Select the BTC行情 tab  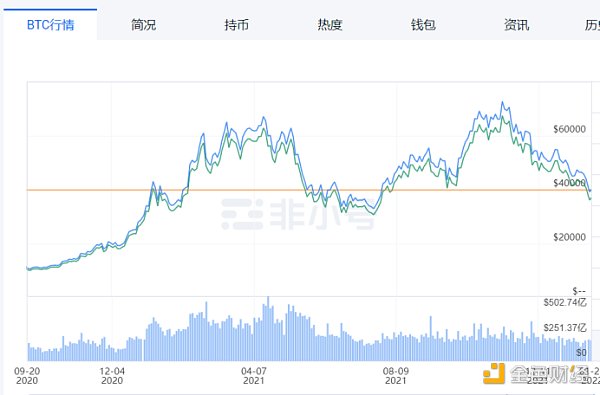tap(50, 25)
